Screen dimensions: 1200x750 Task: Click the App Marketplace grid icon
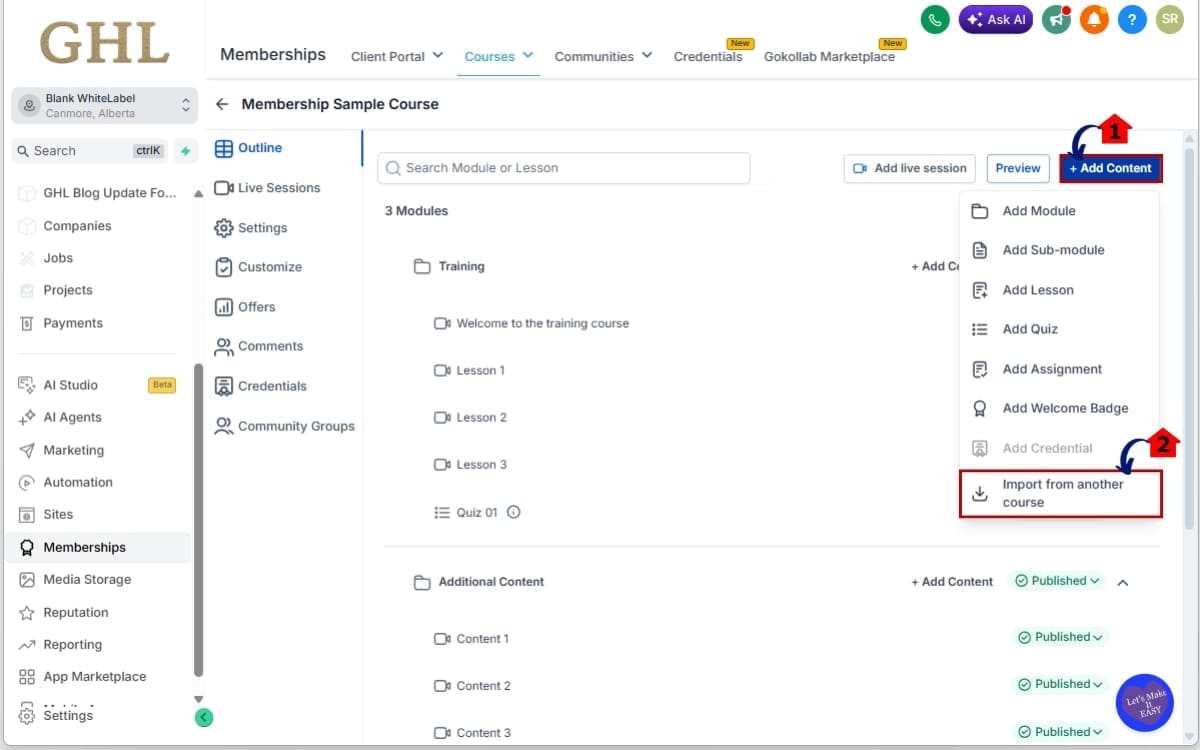(27, 677)
